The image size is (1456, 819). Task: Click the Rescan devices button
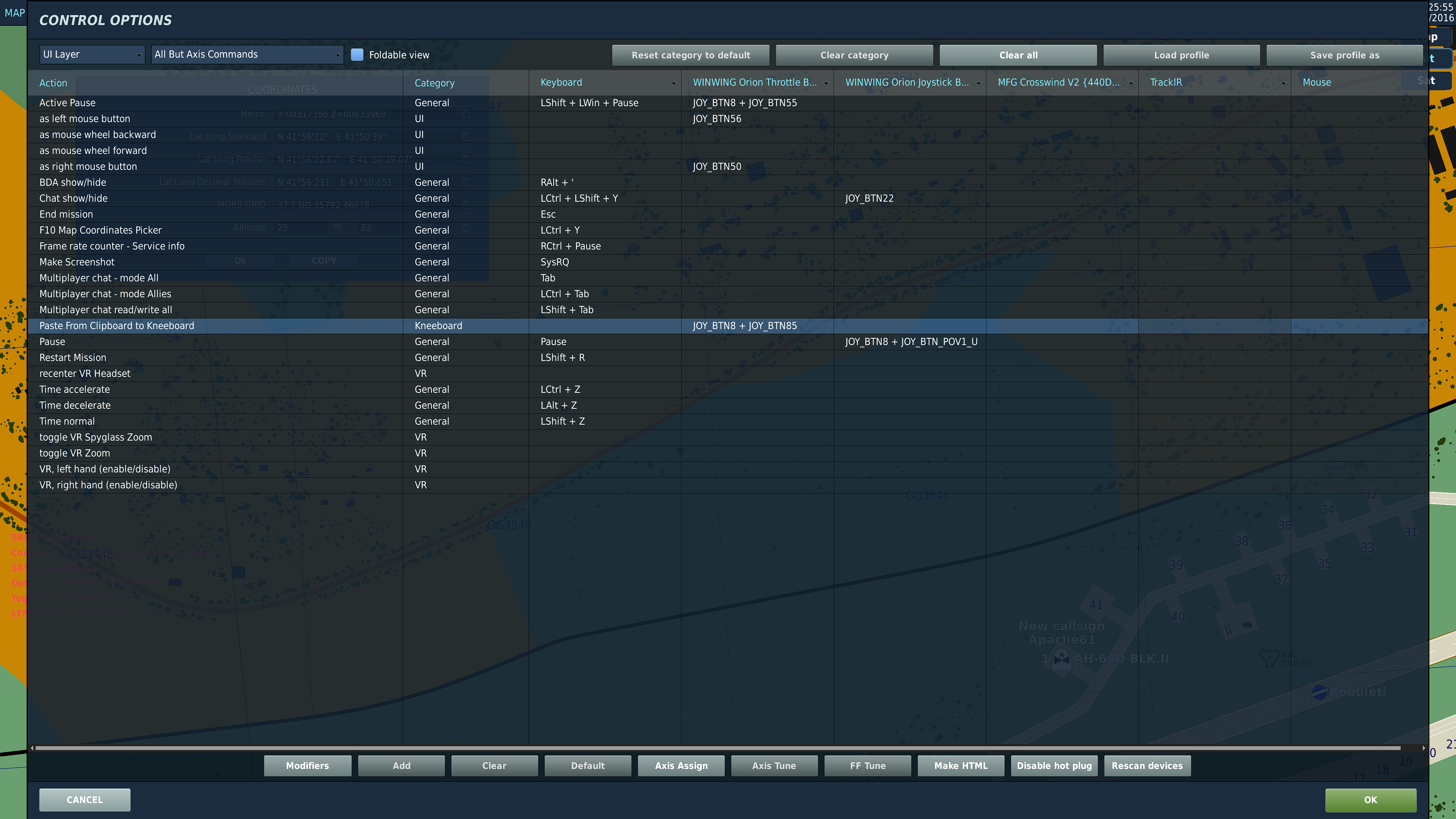1147,766
